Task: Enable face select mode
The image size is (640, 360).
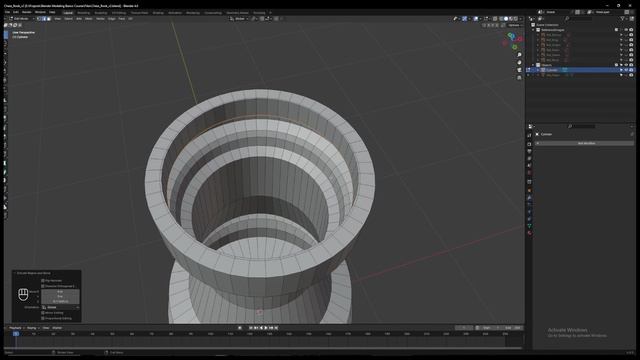Action: [x=49, y=19]
